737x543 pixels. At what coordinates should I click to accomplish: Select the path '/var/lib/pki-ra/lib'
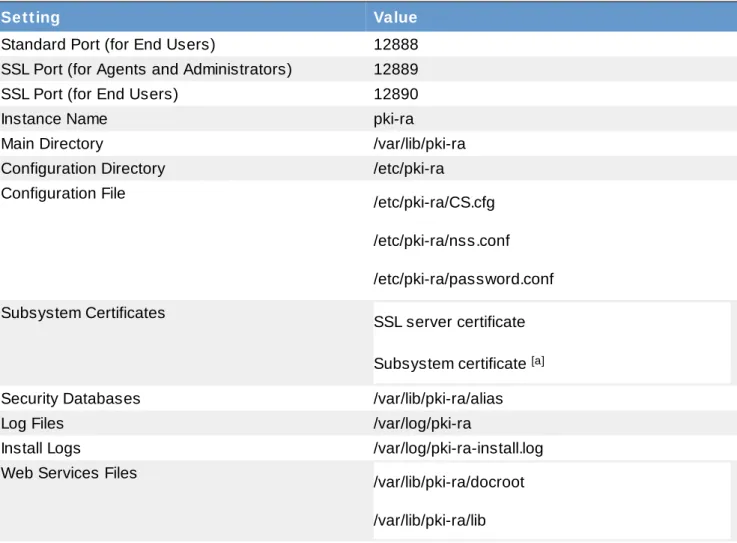430,521
